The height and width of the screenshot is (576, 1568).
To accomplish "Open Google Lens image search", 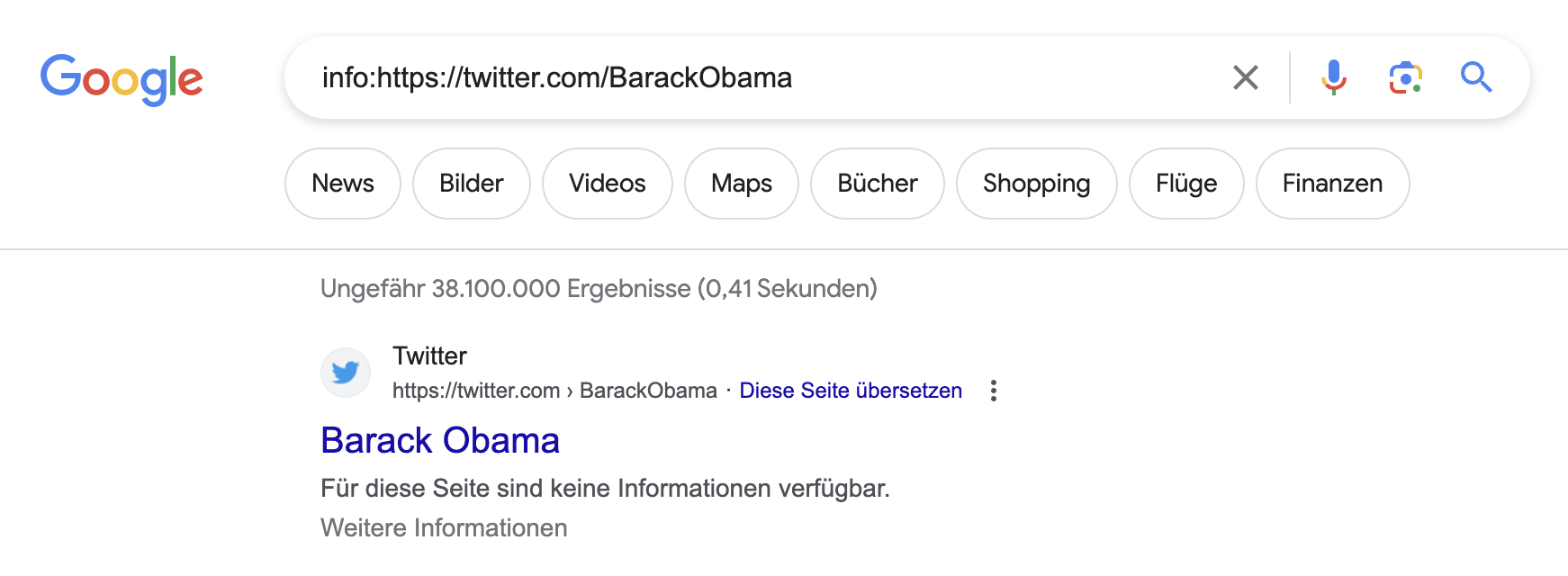I will pyautogui.click(x=1405, y=77).
